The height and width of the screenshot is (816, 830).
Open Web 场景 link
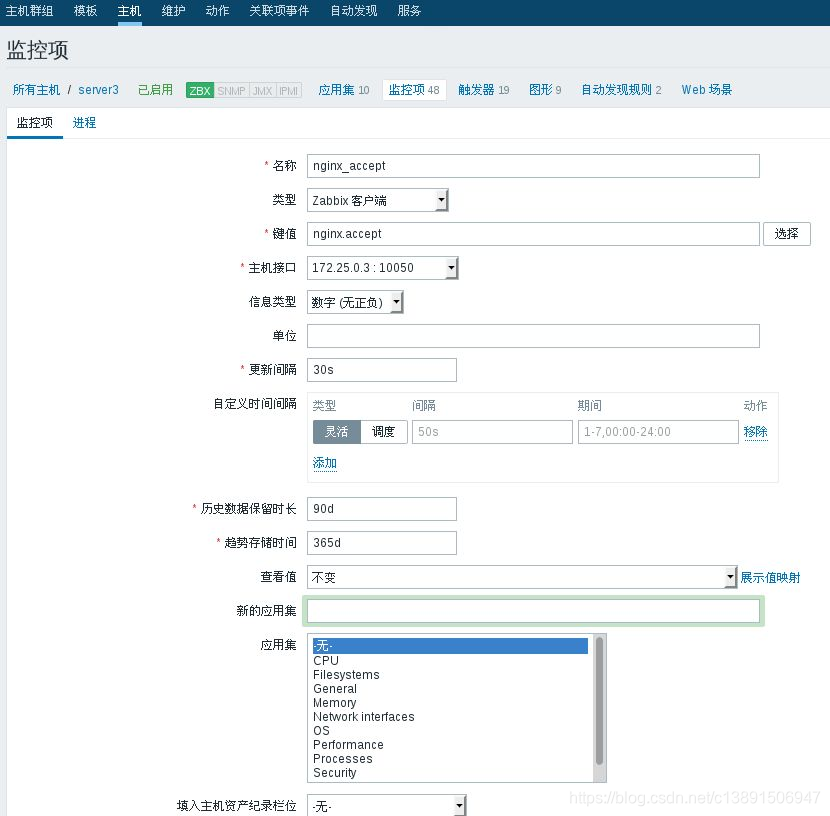707,90
